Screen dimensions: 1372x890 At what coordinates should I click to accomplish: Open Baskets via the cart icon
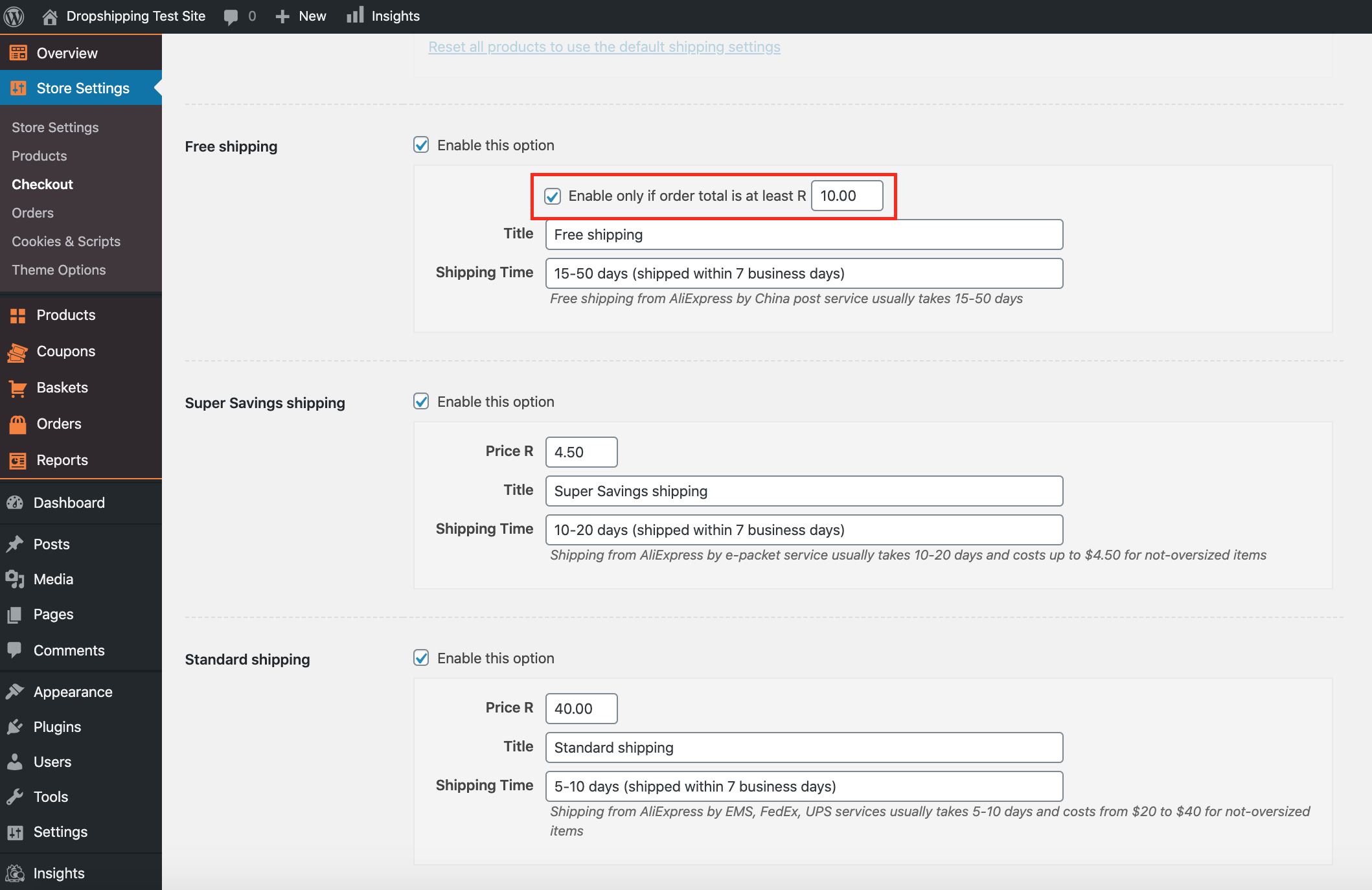tap(17, 388)
